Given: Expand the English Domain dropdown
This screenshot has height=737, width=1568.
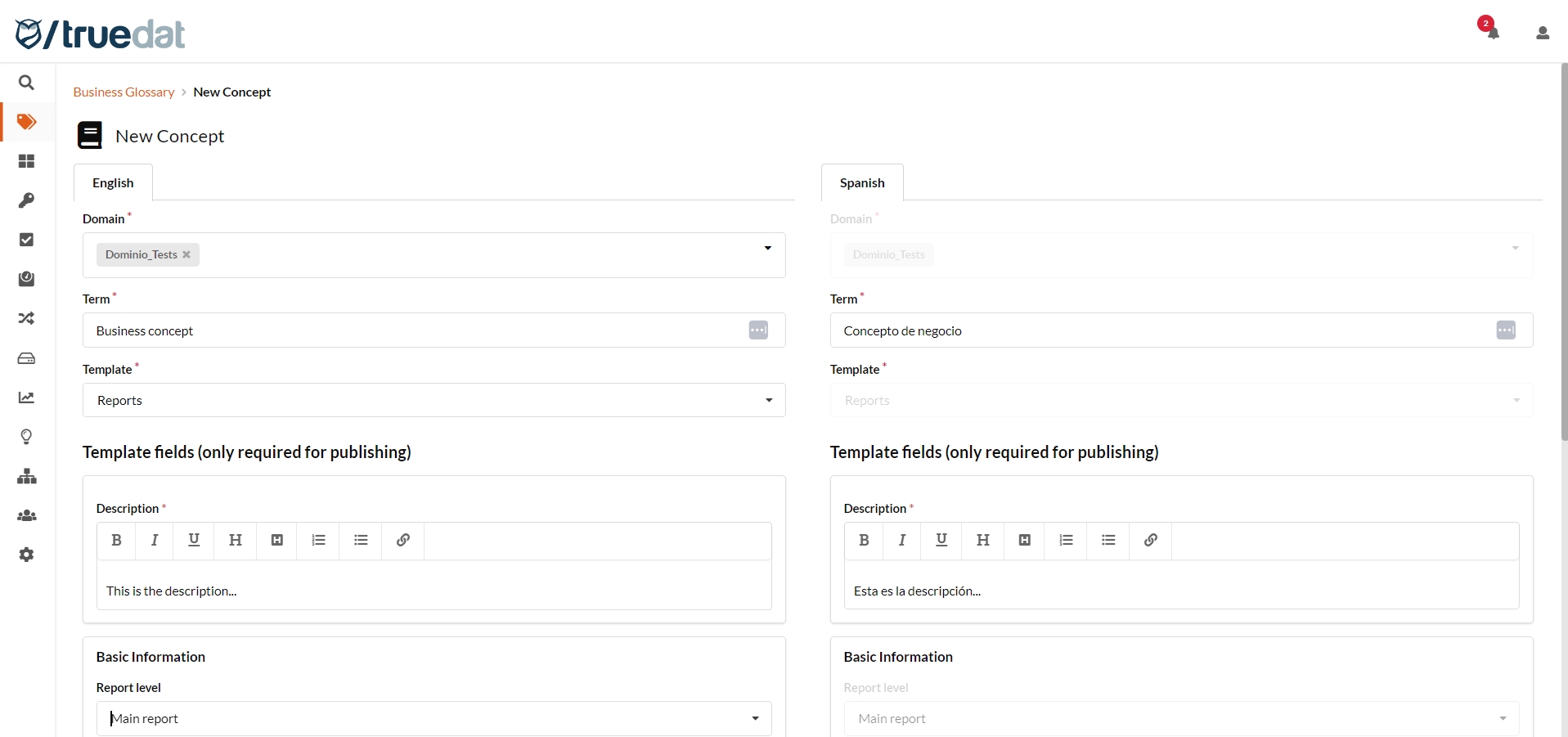Looking at the screenshot, I should point(767,248).
